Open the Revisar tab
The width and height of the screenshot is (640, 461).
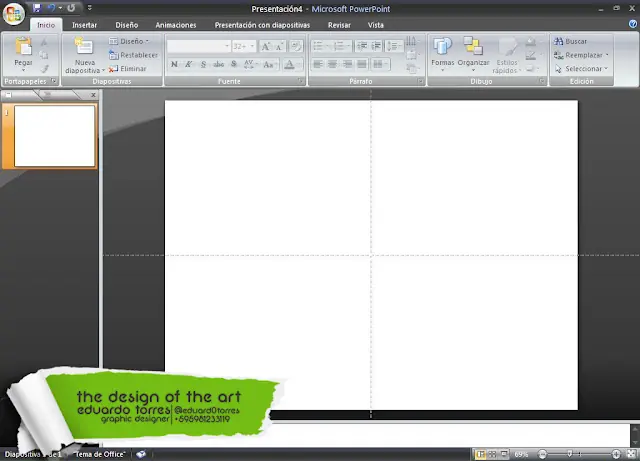(339, 25)
